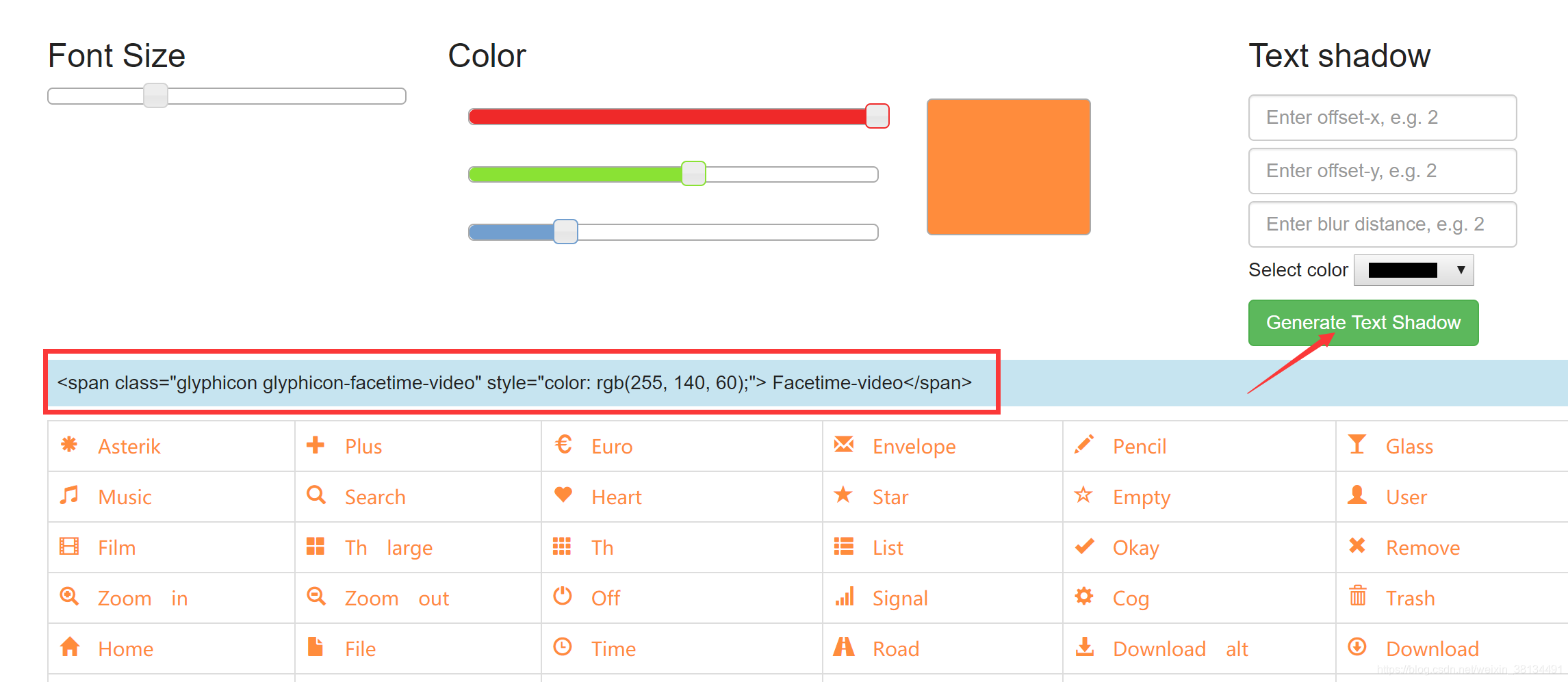The width and height of the screenshot is (1568, 682).
Task: Select the Heart glyphicon
Action: [616, 497]
